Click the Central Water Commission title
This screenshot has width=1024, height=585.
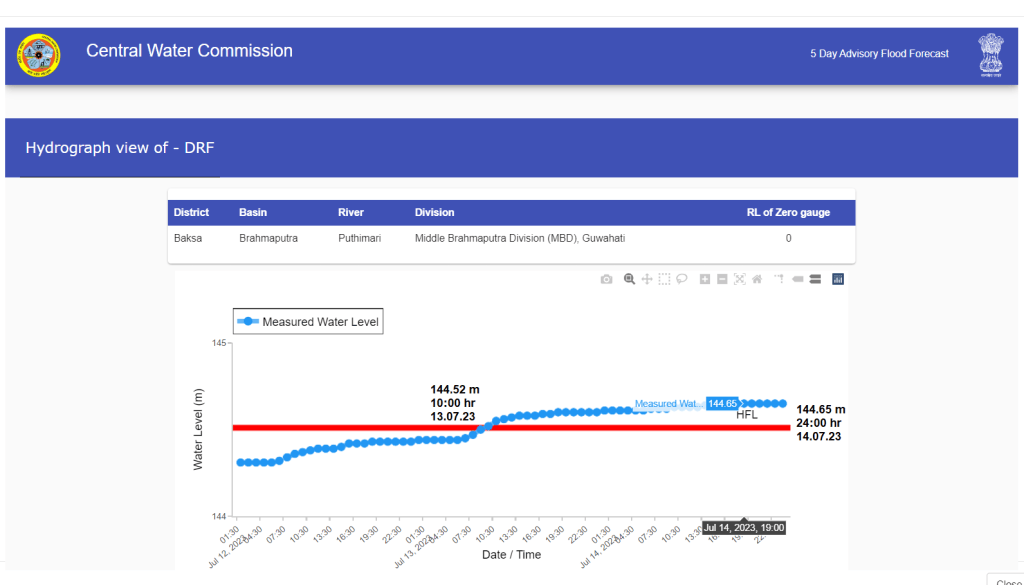pyautogui.click(x=189, y=51)
